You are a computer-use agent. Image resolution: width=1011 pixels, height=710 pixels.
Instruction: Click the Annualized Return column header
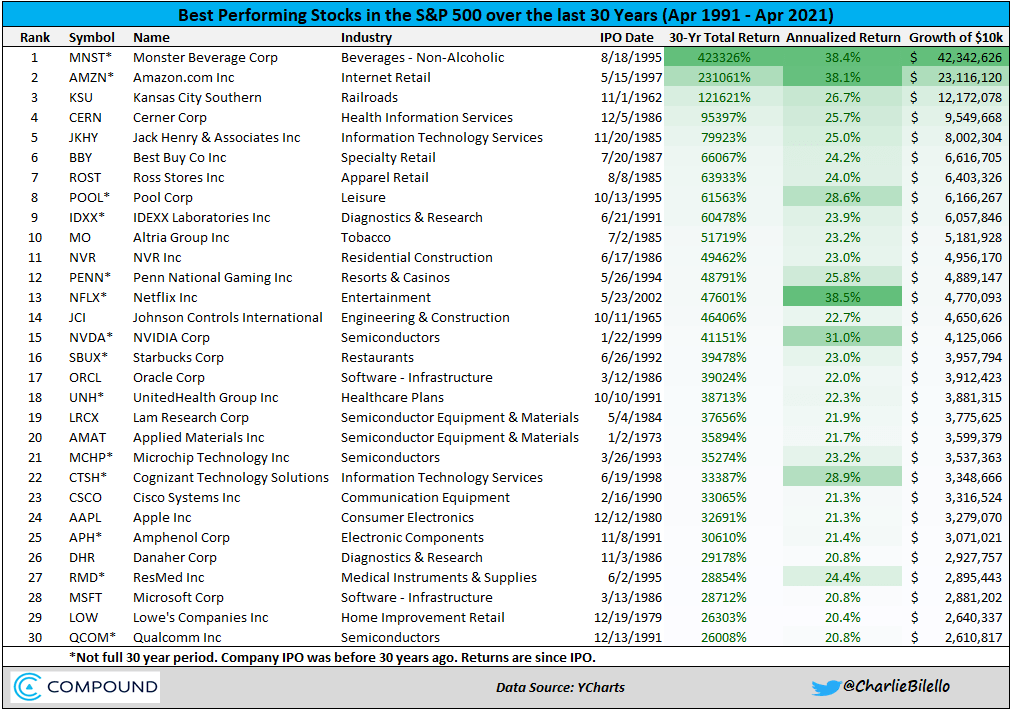pos(842,37)
